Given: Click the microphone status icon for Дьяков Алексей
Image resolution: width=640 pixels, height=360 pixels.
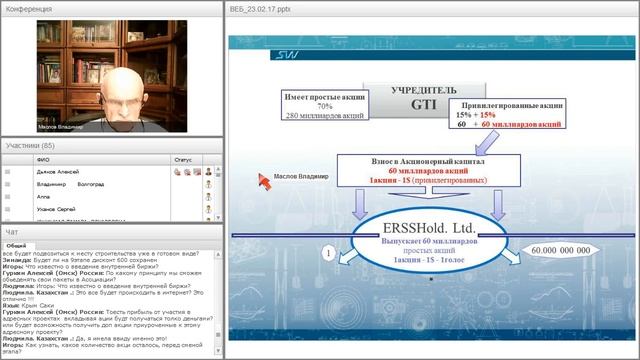Looking at the screenshot, I should point(177,172).
